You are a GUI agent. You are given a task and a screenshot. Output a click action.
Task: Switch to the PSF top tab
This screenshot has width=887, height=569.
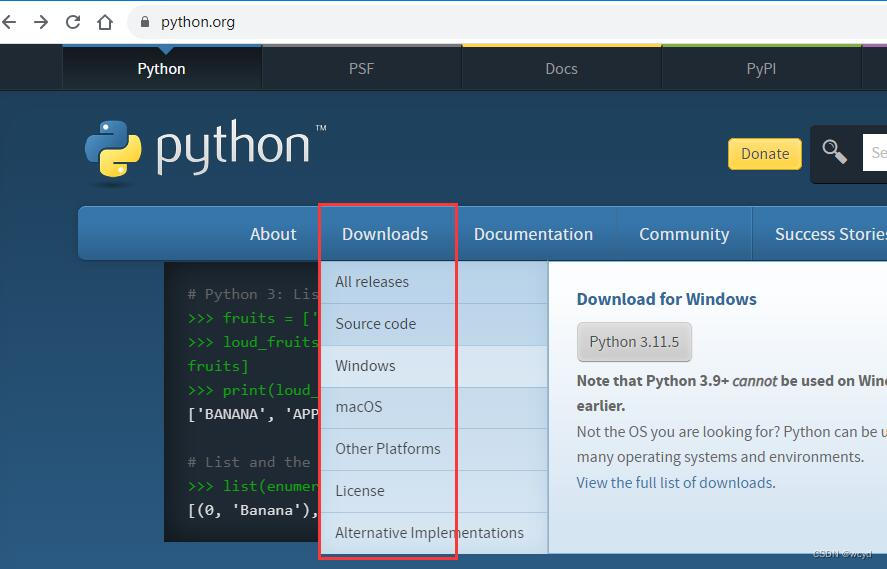(361, 68)
